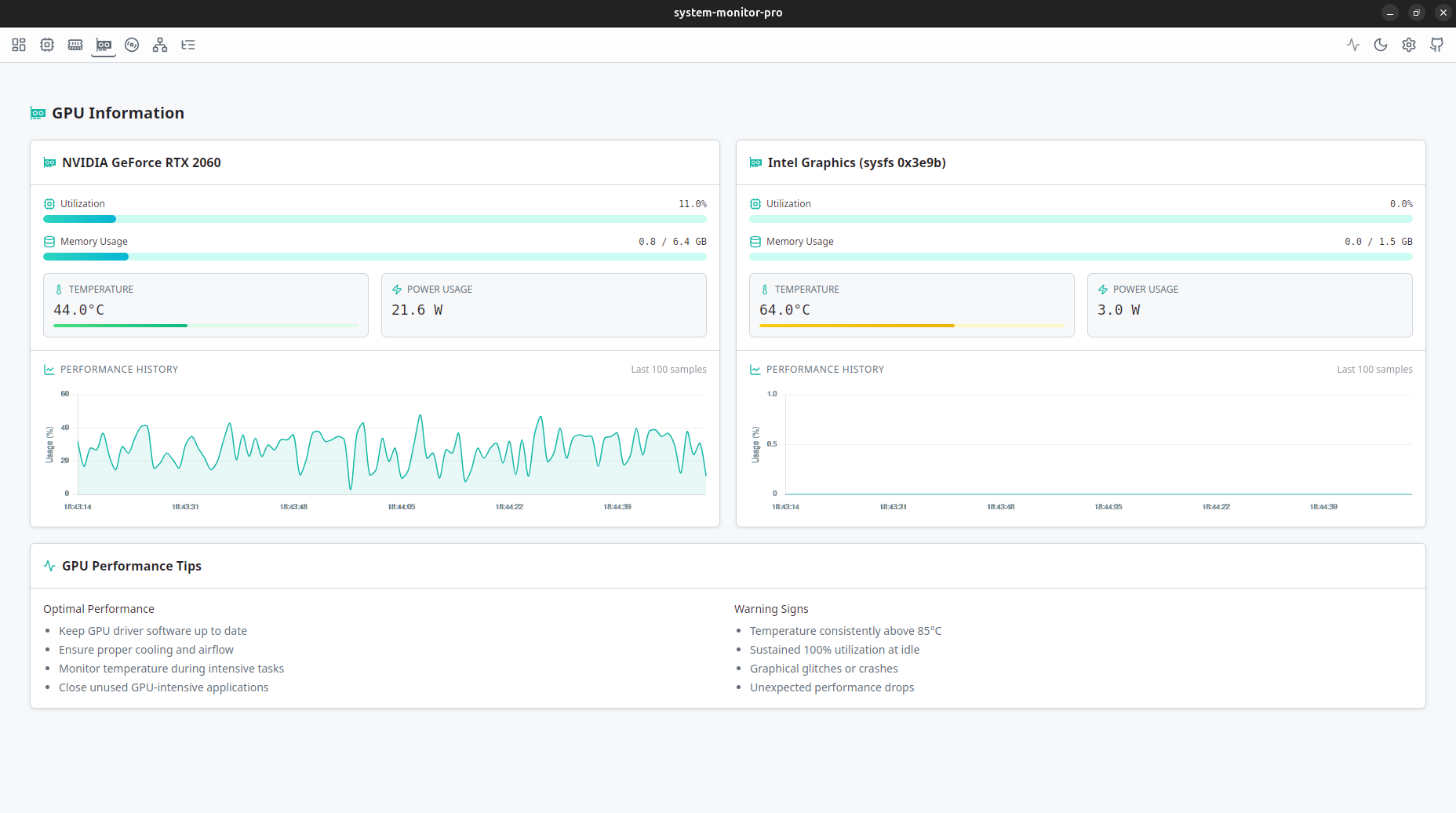The image size is (1456, 813).
Task: Click the Performance History heading
Action: 119,369
